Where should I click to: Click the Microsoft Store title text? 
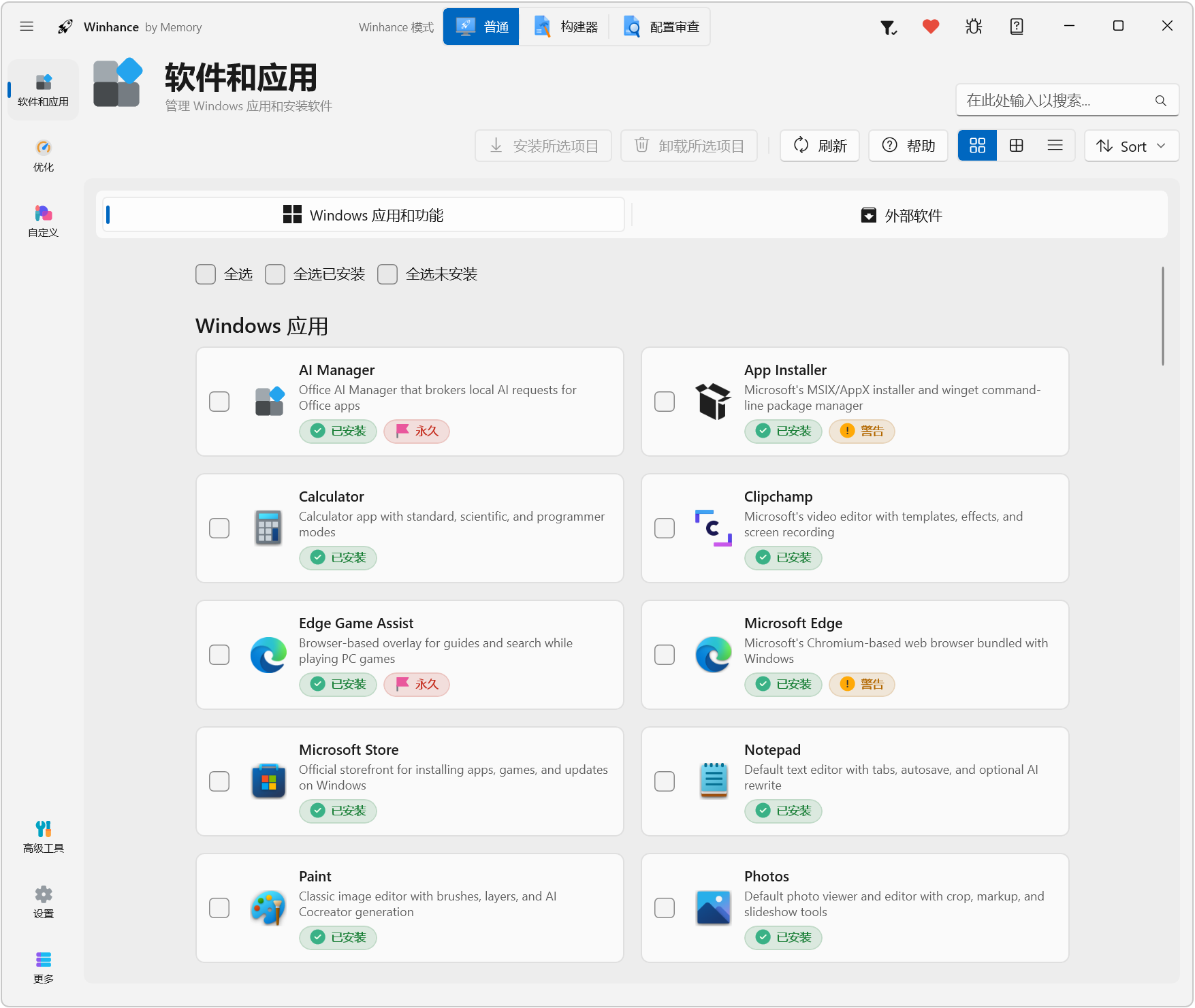pos(349,750)
